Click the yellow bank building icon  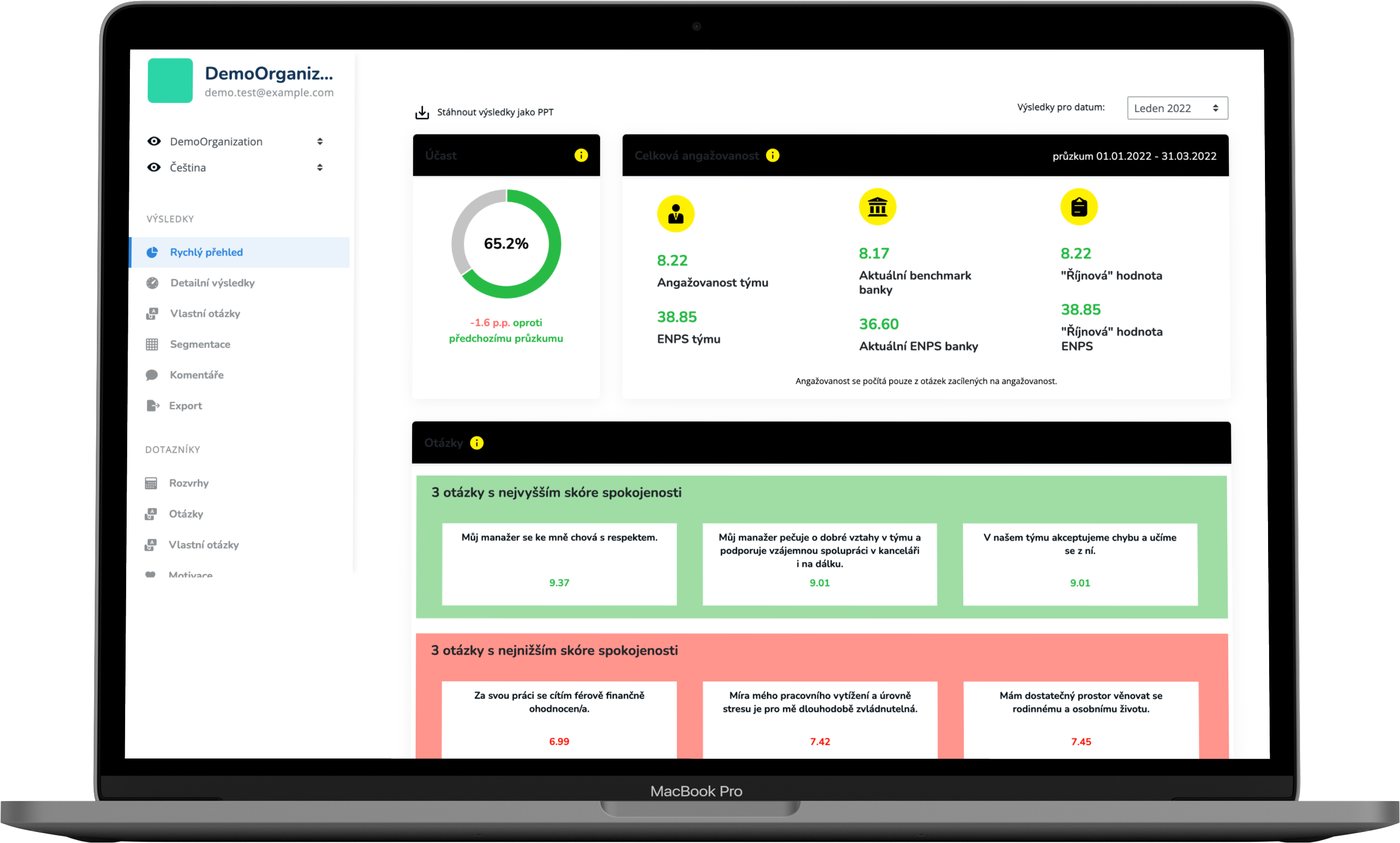pyautogui.click(x=877, y=207)
